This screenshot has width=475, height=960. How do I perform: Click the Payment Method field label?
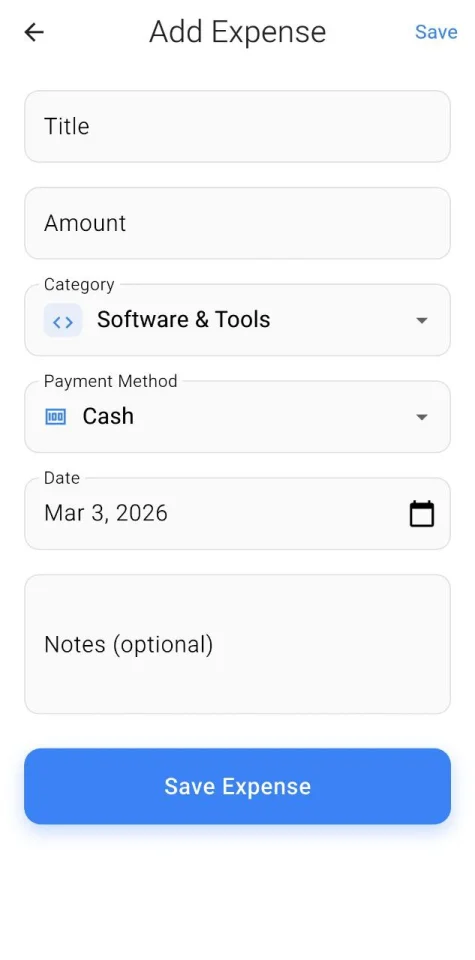click(111, 381)
